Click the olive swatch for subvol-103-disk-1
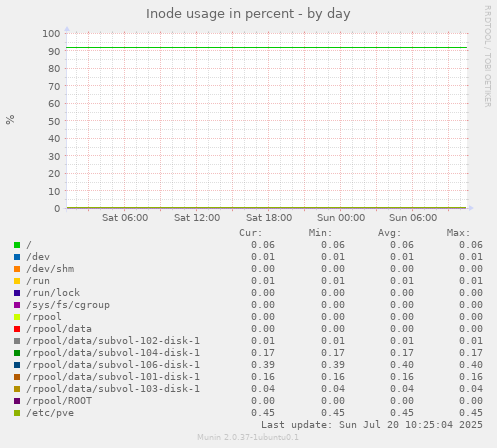This screenshot has height=448, width=497. pos(17,389)
